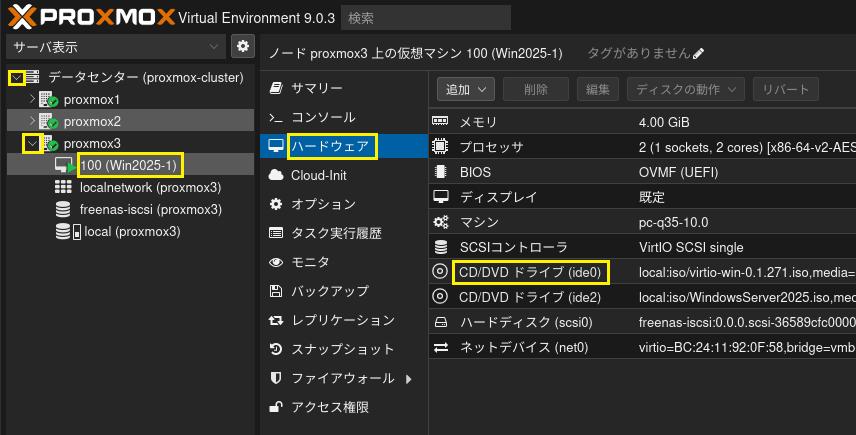Open the アクセス権限 tab
This screenshot has height=435, width=856.
[344, 407]
